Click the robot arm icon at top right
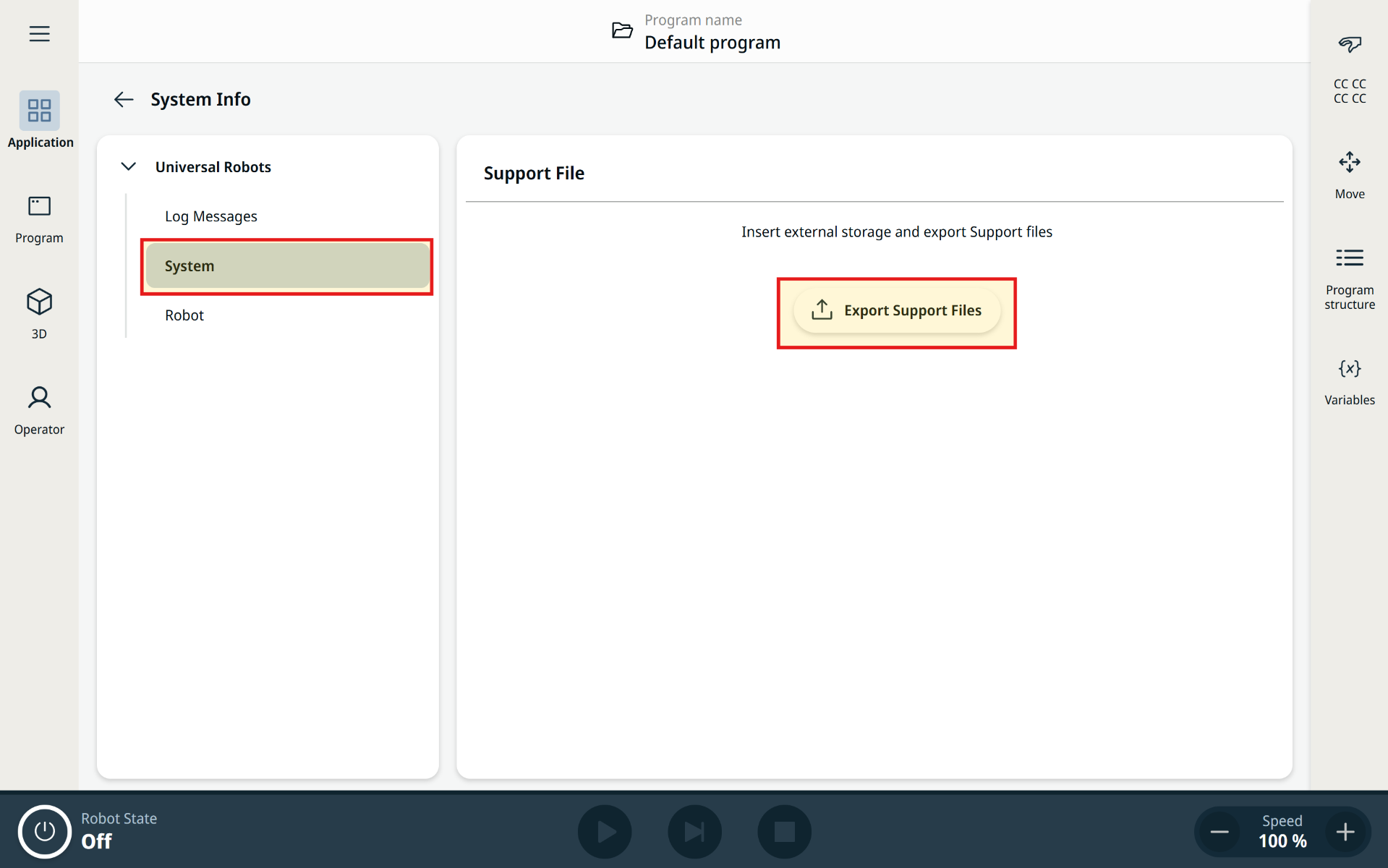 point(1349,45)
